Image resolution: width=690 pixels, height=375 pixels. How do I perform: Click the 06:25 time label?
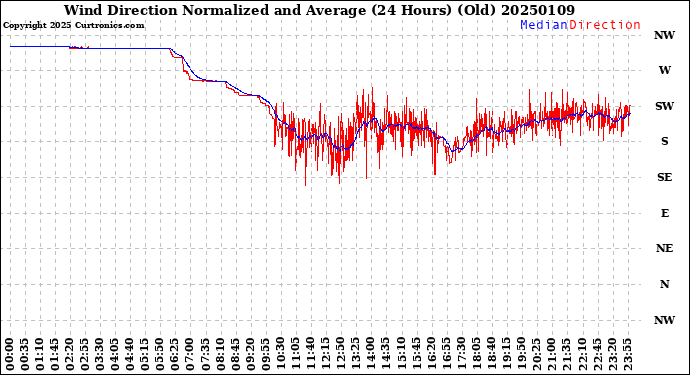[176, 355]
